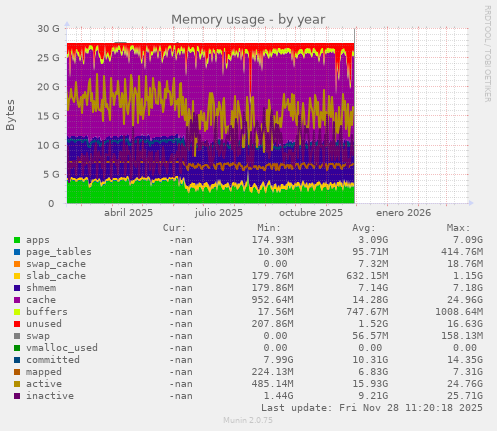Click the purple cache legend swatch
Viewport: 497px width, 431px height.
[17, 300]
